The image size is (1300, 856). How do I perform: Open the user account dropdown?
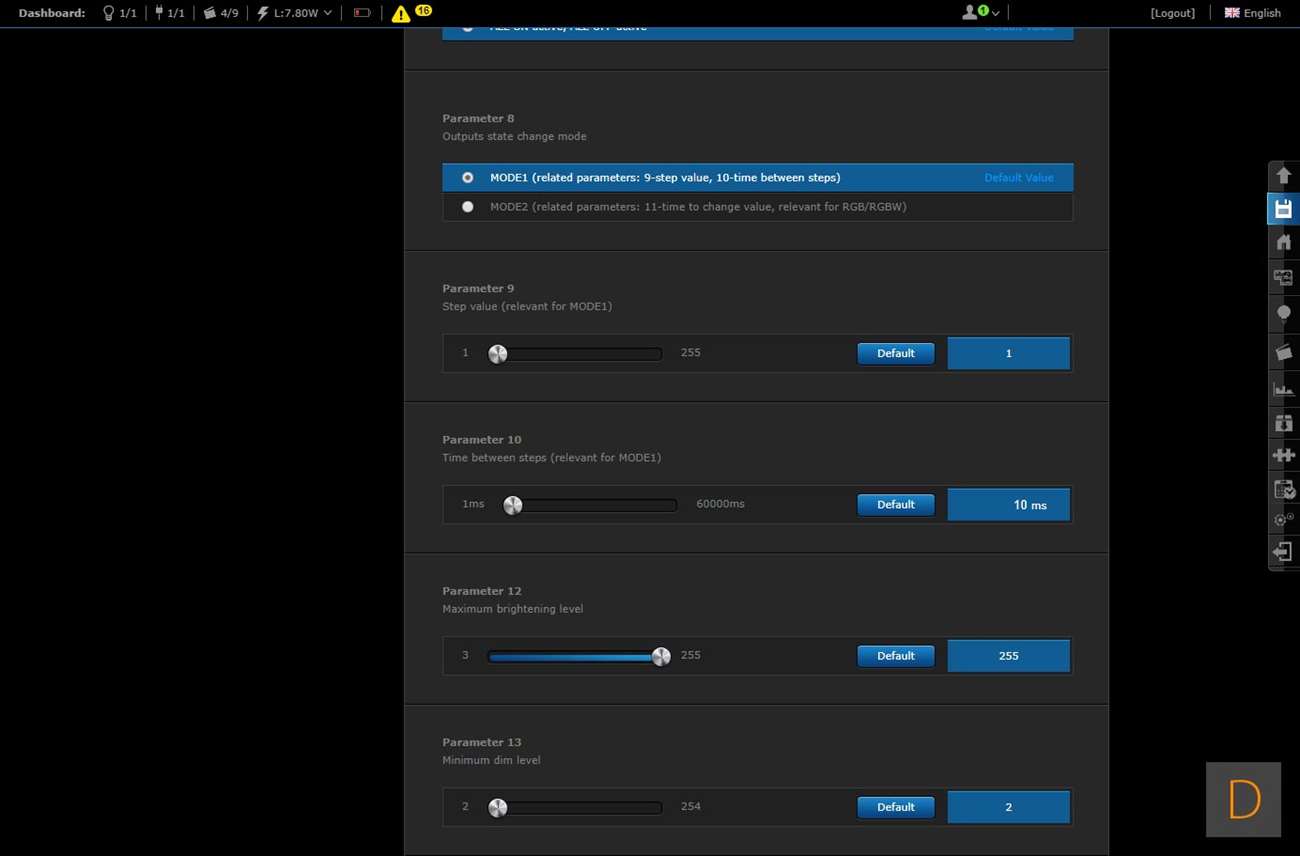[x=980, y=13]
